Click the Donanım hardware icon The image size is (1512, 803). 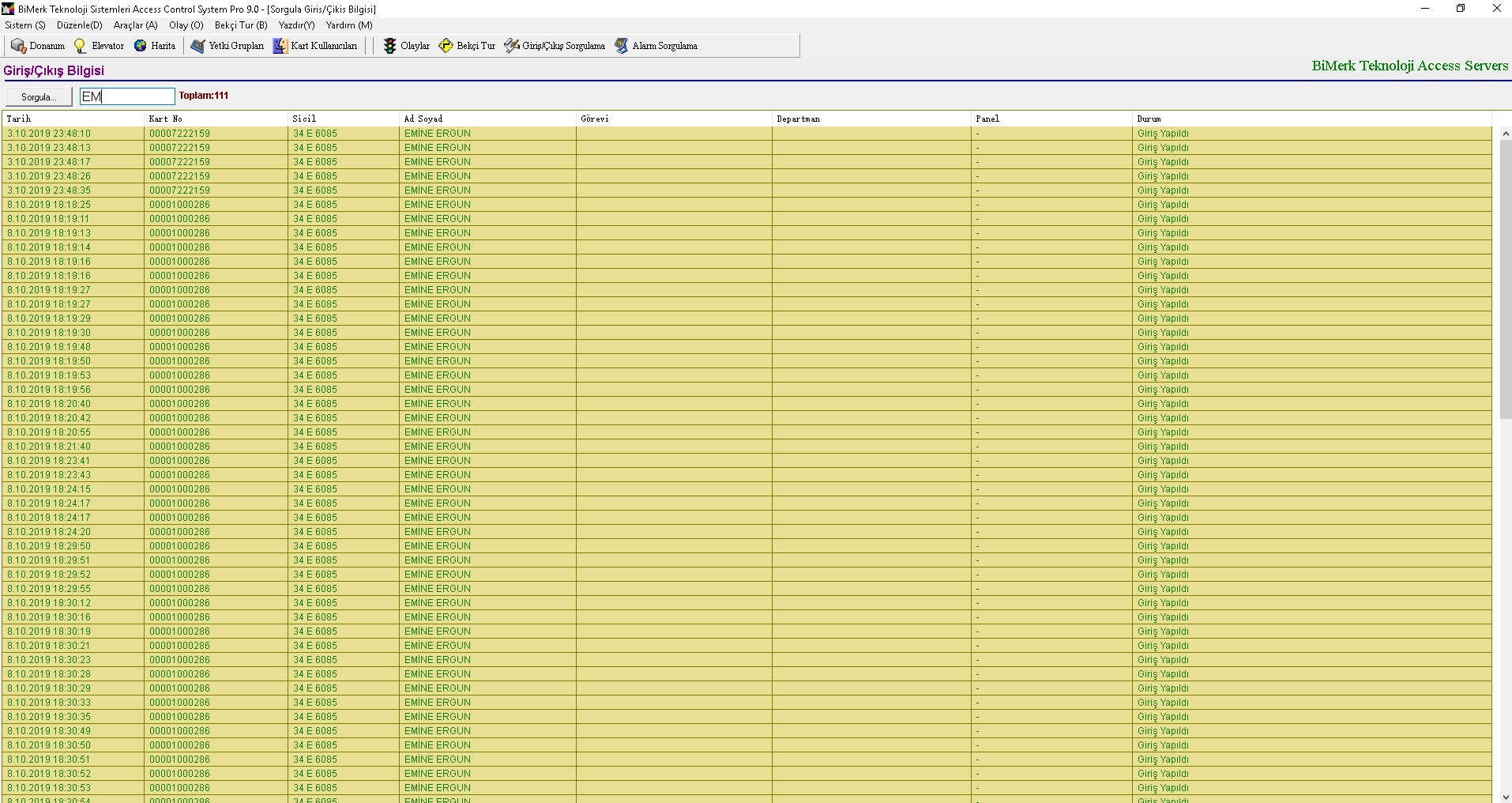(x=19, y=46)
